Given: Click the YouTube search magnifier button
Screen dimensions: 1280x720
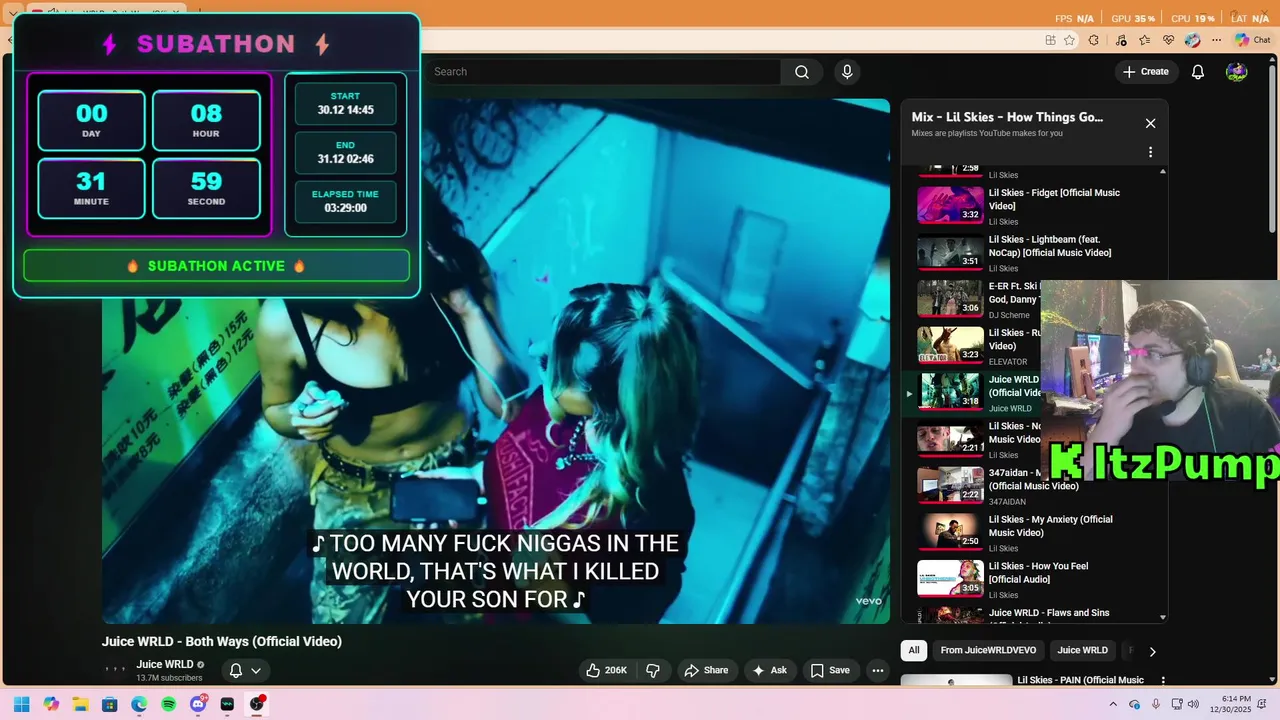Looking at the screenshot, I should coord(802,72).
